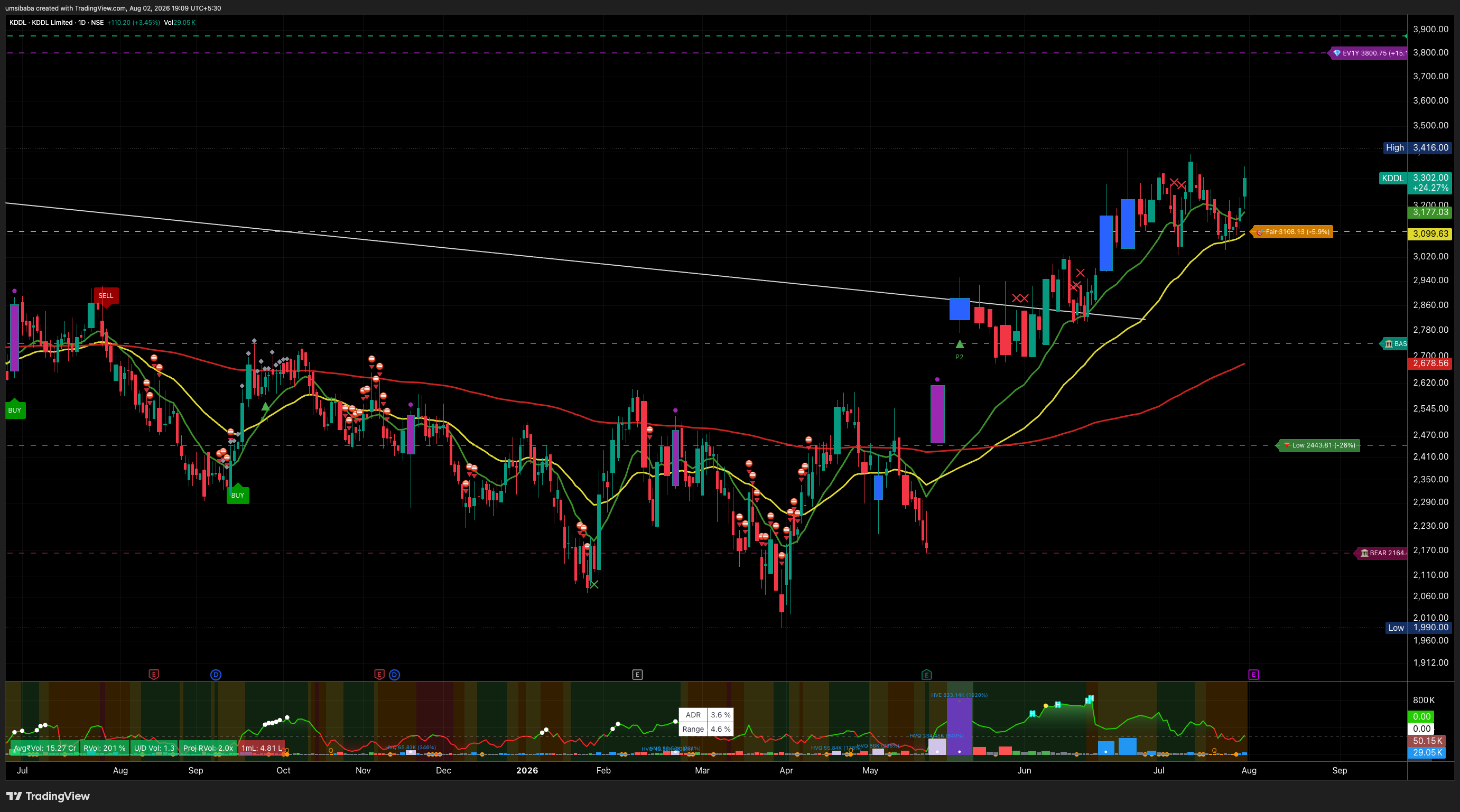Click the red SELL signal label
This screenshot has height=812, width=1460.
[x=106, y=295]
